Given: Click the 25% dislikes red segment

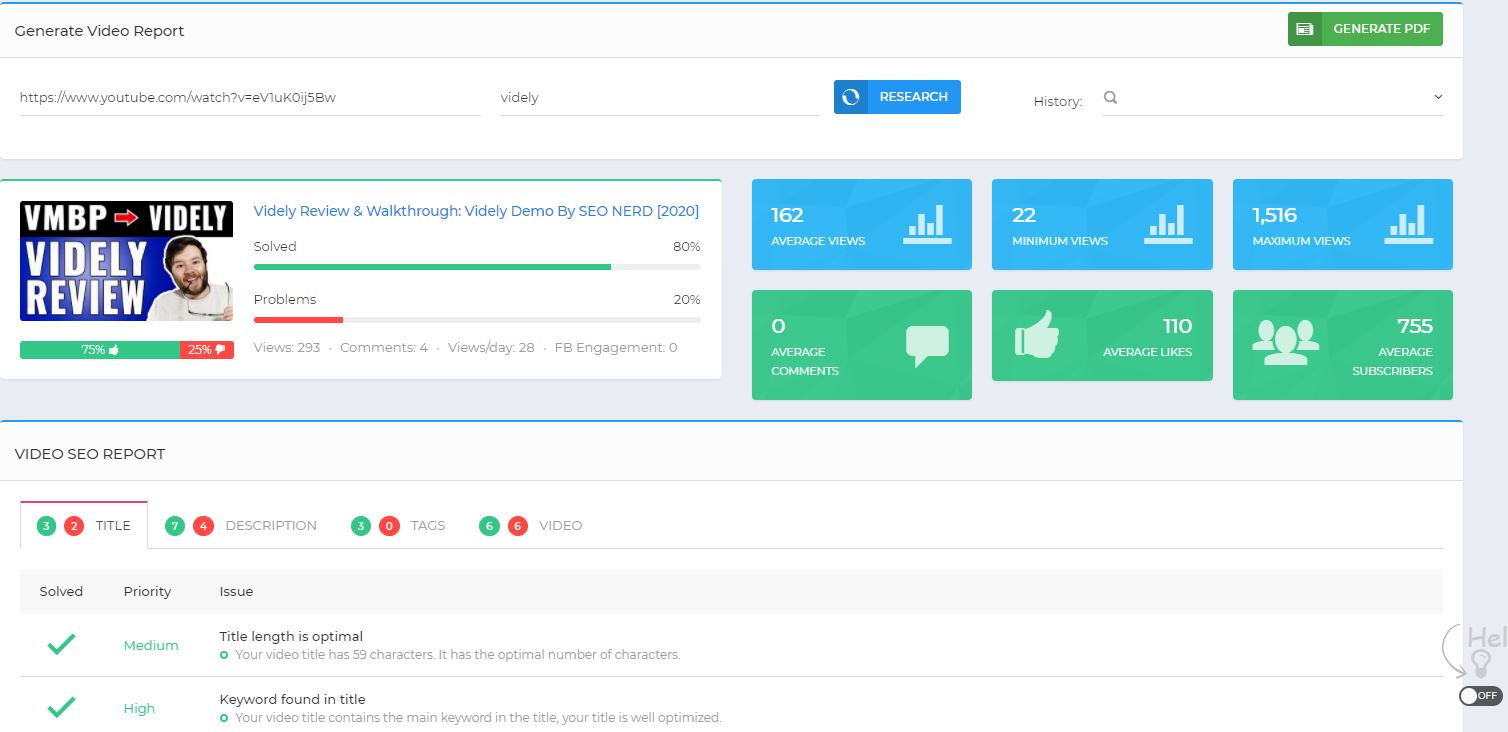Looking at the screenshot, I should (207, 350).
